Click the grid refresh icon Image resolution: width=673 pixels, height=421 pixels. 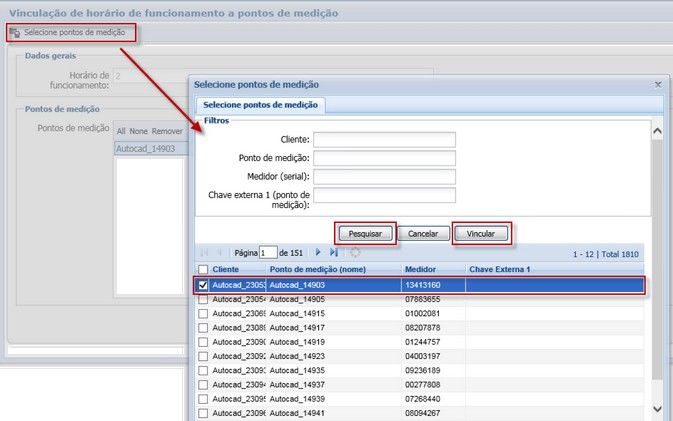click(355, 253)
